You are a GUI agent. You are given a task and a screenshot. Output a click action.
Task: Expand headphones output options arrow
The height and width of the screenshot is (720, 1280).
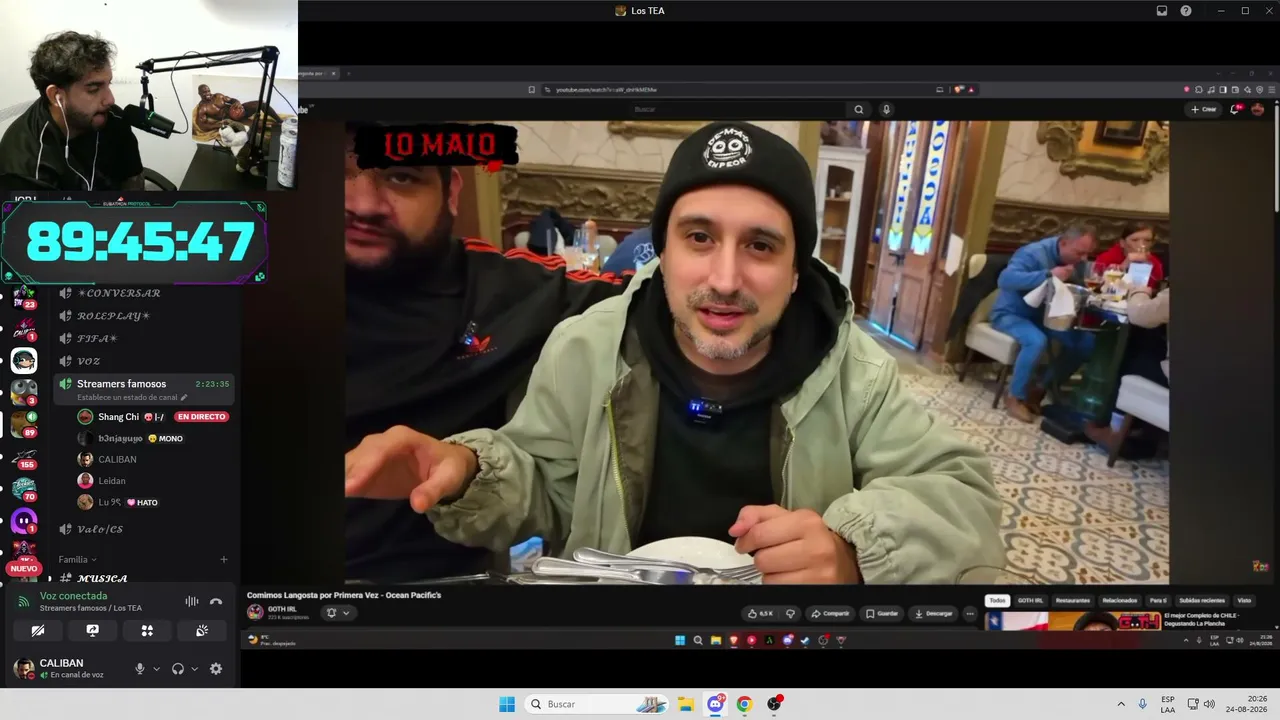tap(194, 669)
